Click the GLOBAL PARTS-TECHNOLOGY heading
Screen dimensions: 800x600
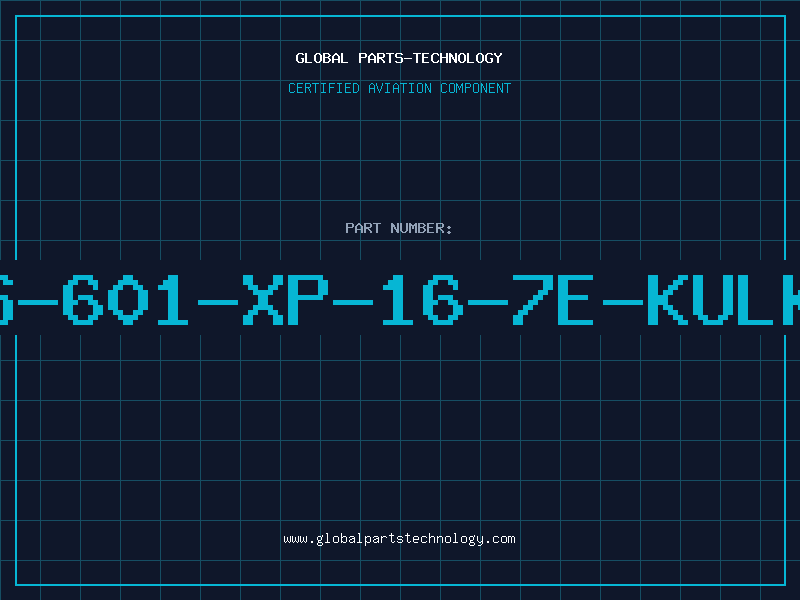(399, 58)
